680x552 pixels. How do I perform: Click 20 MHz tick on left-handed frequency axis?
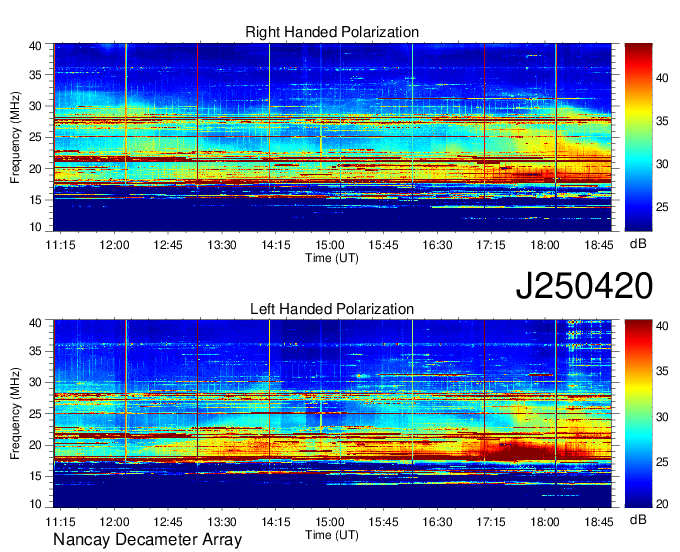pos(35,445)
